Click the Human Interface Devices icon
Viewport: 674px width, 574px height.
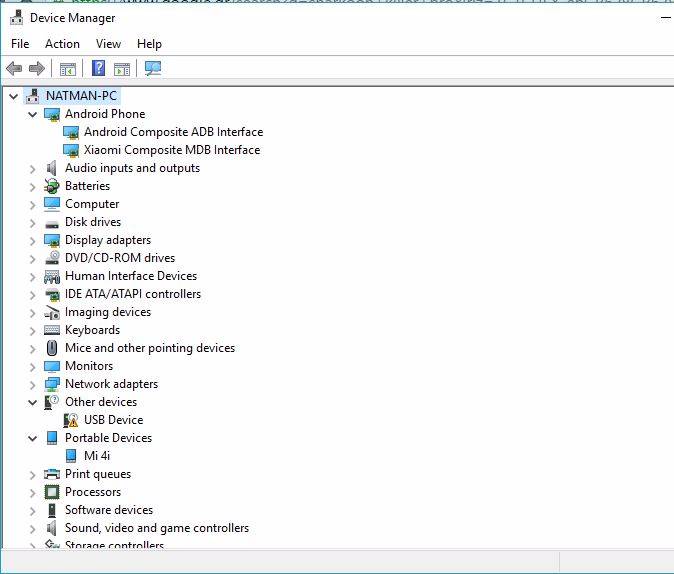tap(52, 276)
